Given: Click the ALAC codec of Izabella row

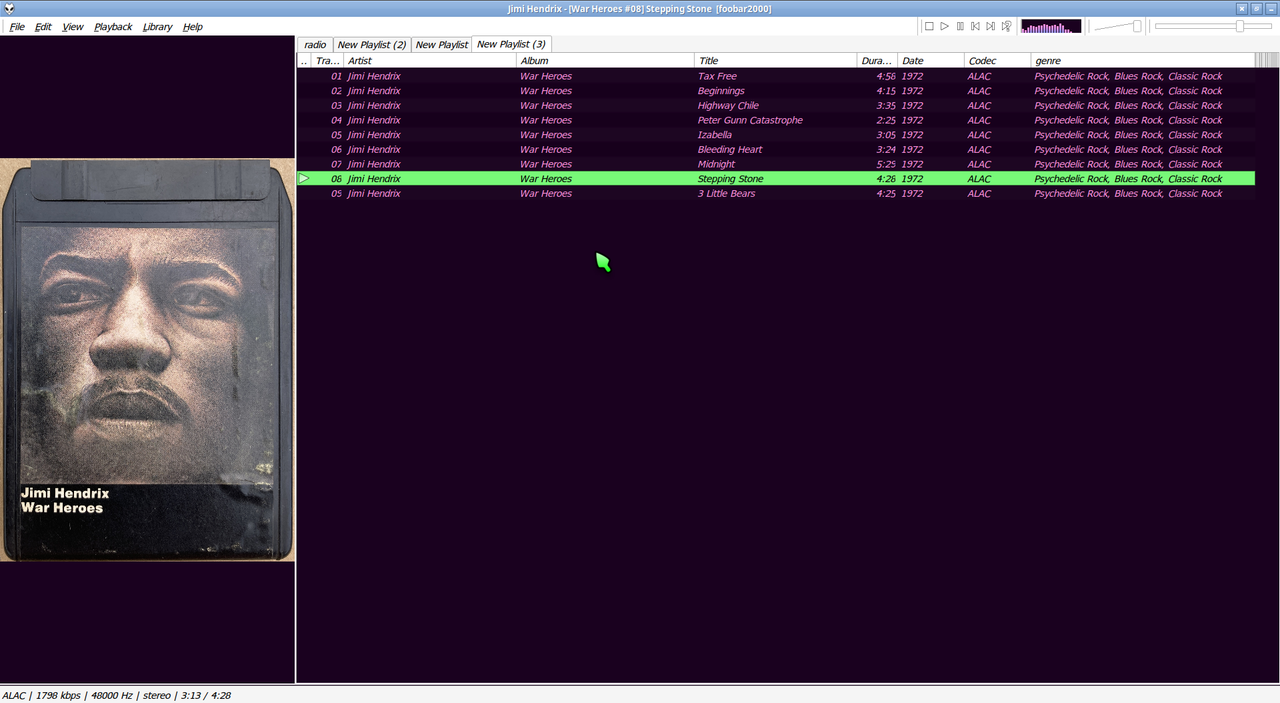Looking at the screenshot, I should click(979, 135).
